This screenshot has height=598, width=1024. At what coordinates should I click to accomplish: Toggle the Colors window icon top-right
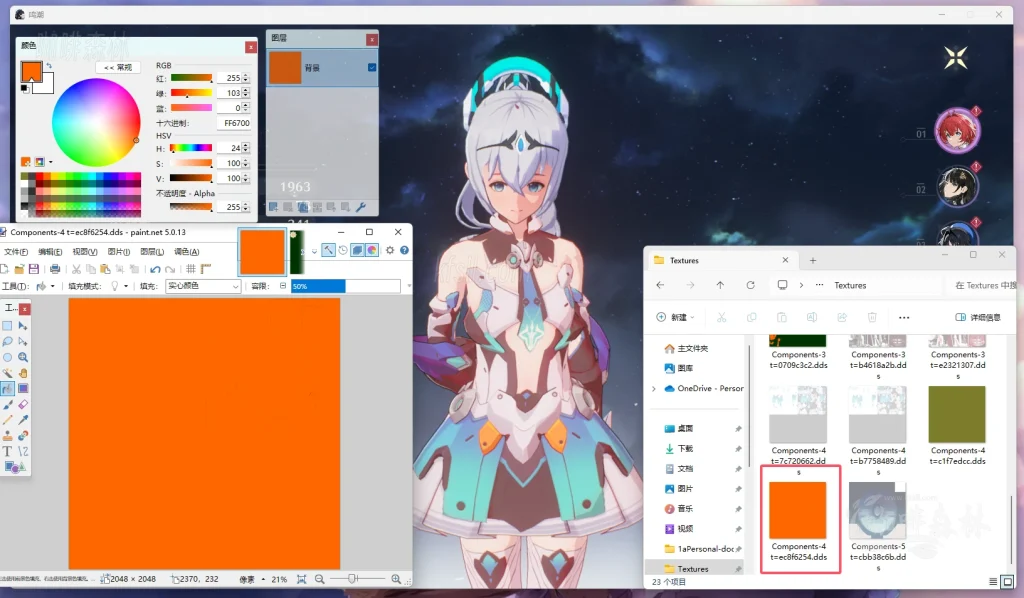[371, 250]
